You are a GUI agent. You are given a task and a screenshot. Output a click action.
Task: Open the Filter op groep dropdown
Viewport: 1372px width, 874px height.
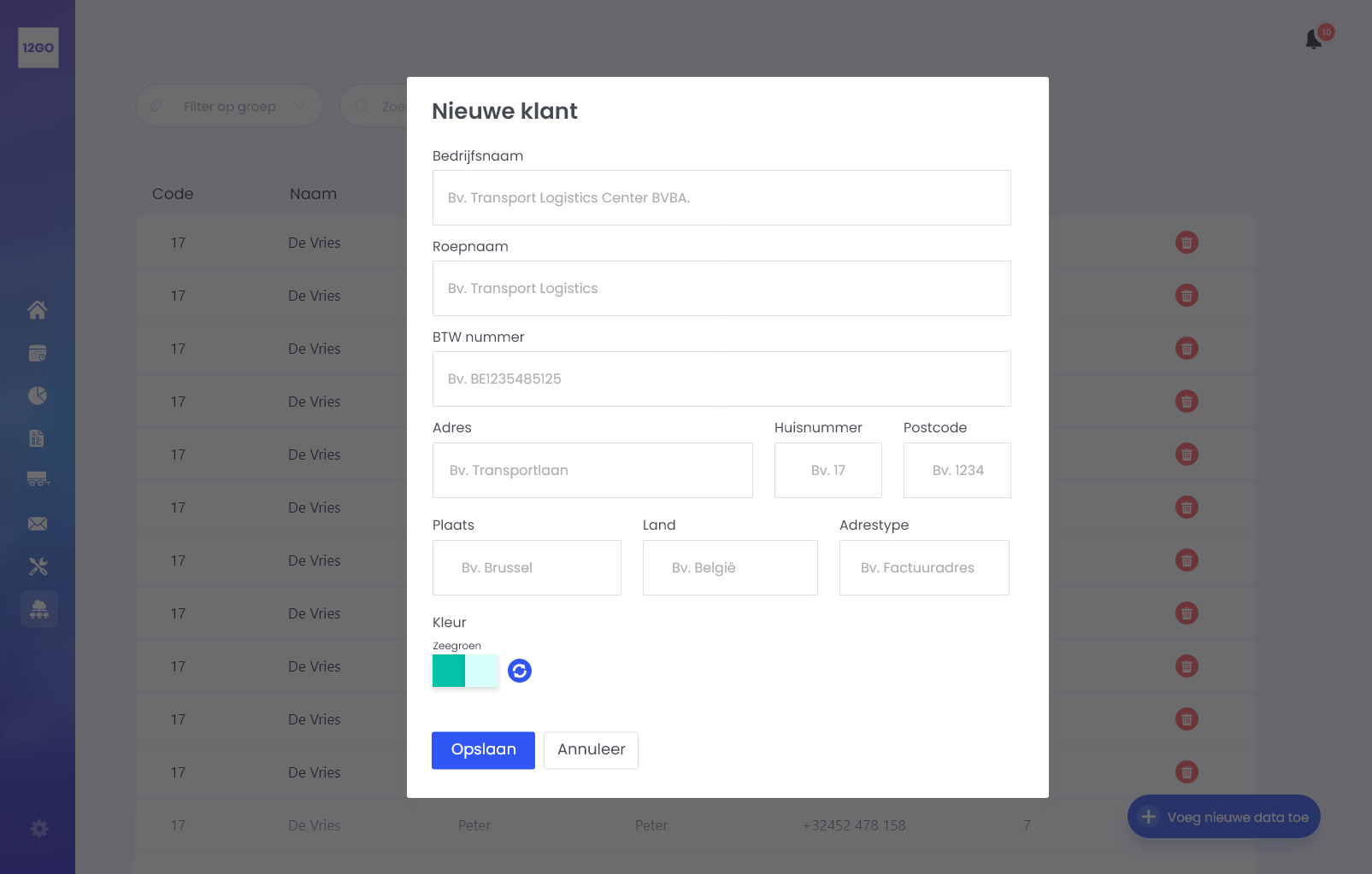(x=229, y=105)
